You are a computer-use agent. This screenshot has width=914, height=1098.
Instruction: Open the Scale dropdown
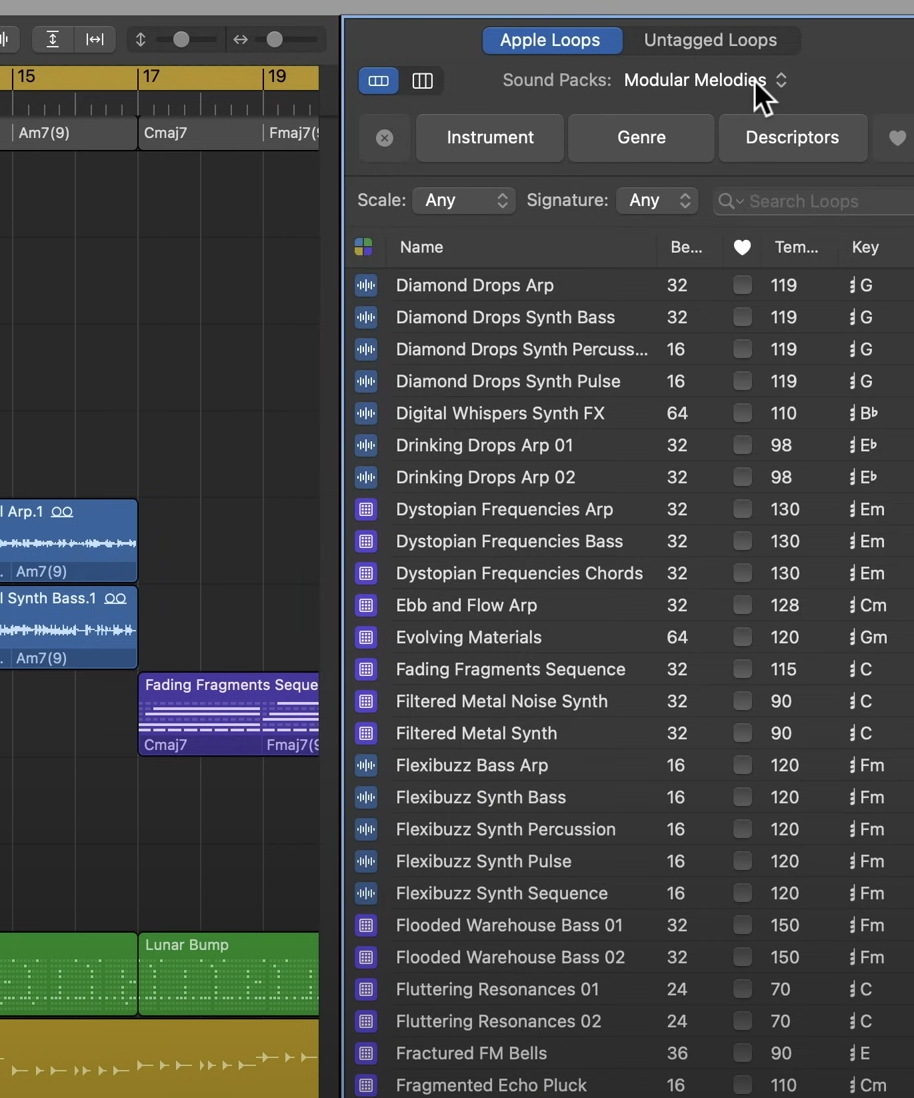[x=464, y=201]
